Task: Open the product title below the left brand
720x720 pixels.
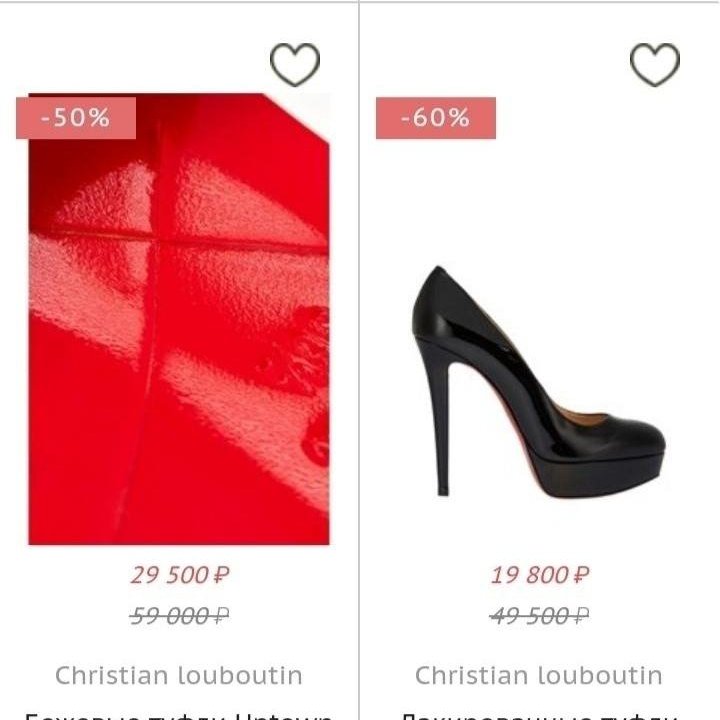Action: 179,712
